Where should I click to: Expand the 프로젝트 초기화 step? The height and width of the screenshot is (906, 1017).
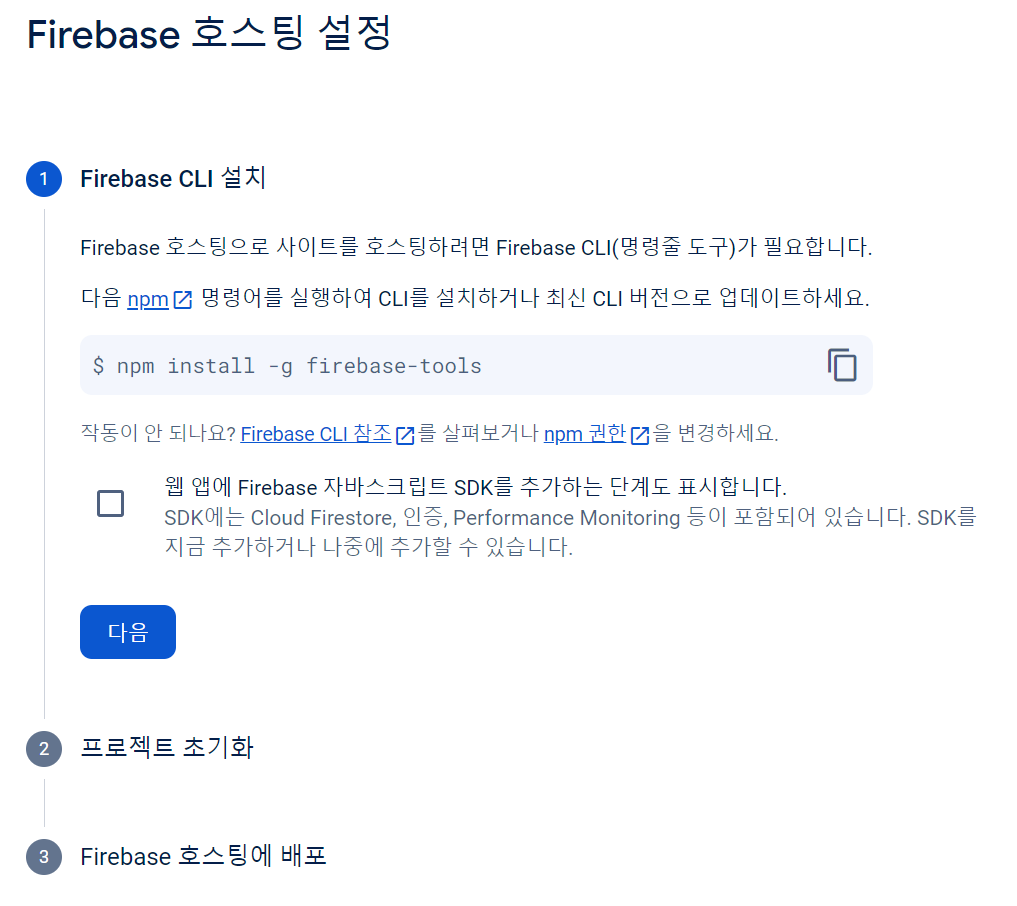click(x=166, y=748)
